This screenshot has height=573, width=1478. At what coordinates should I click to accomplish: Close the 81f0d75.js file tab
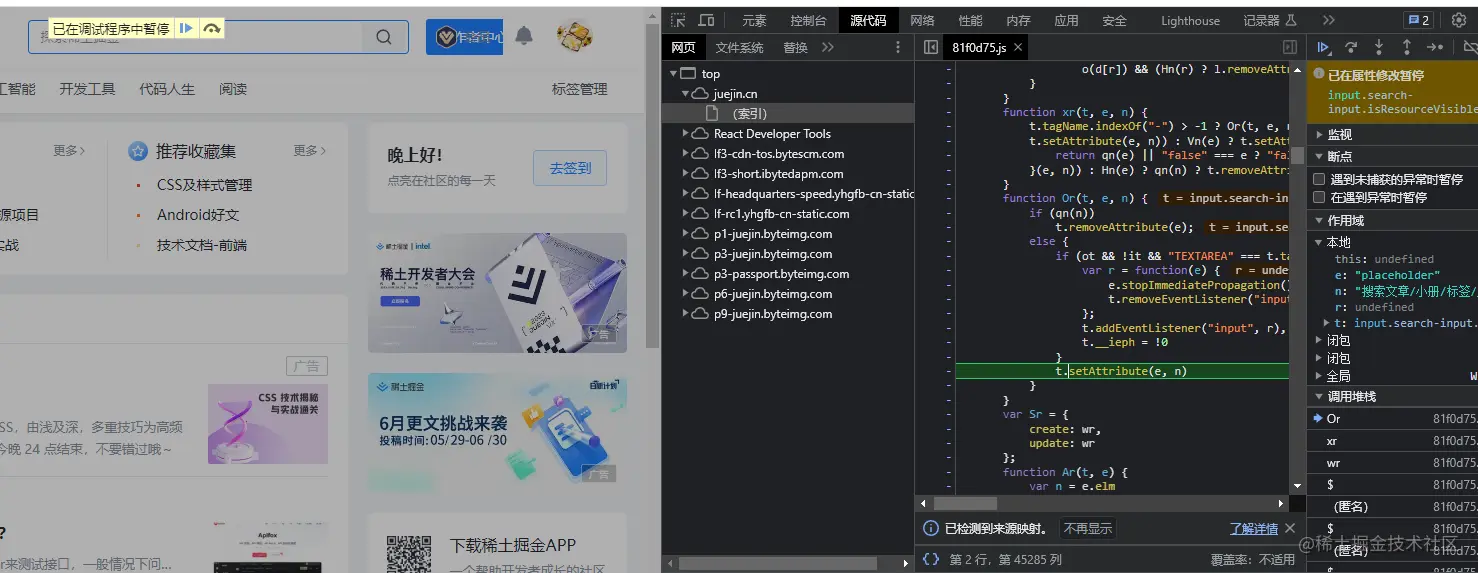coord(1017,47)
